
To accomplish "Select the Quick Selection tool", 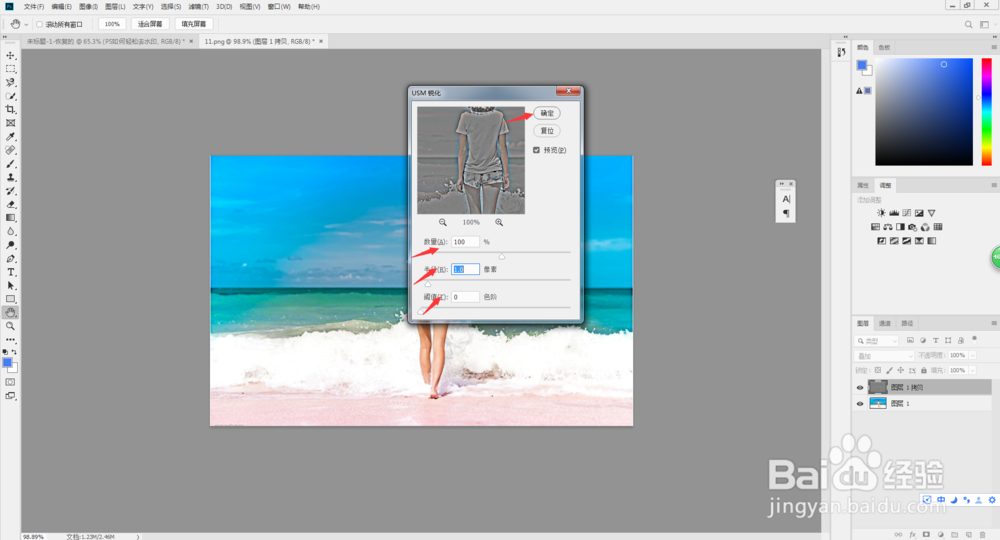I will 10,96.
